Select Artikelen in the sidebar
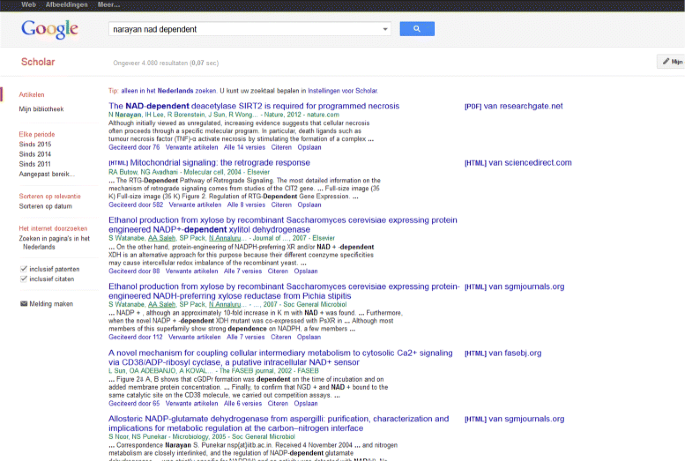This screenshot has width=685, height=461. click(31, 94)
